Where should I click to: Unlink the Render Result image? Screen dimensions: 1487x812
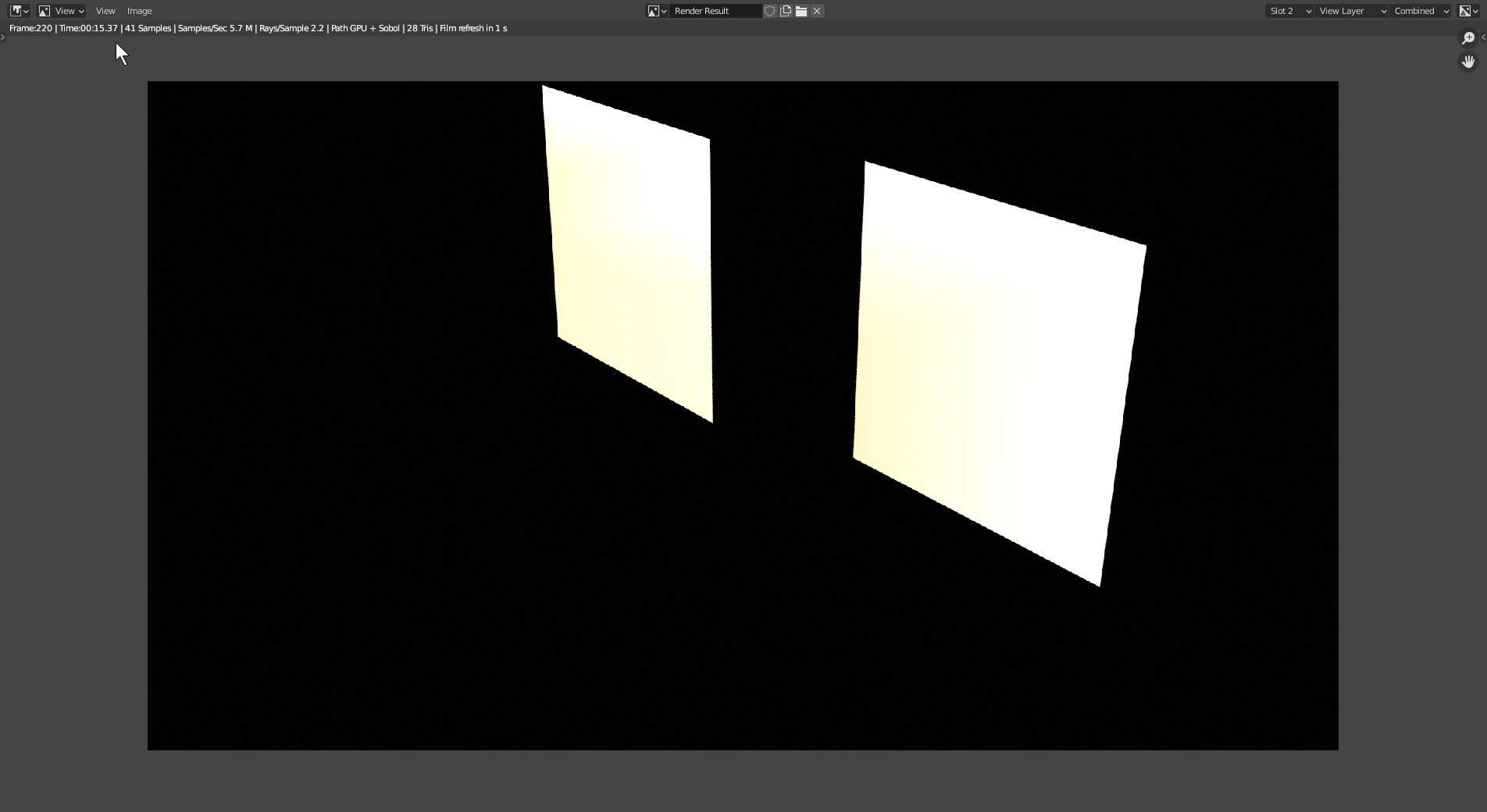(817, 11)
